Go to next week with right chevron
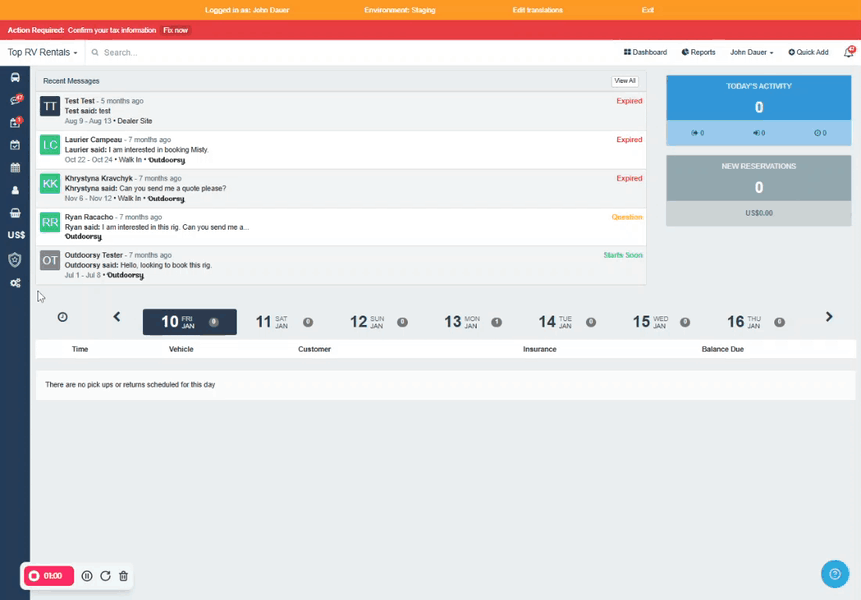Viewport: 861px width, 600px height. pyautogui.click(x=828, y=317)
